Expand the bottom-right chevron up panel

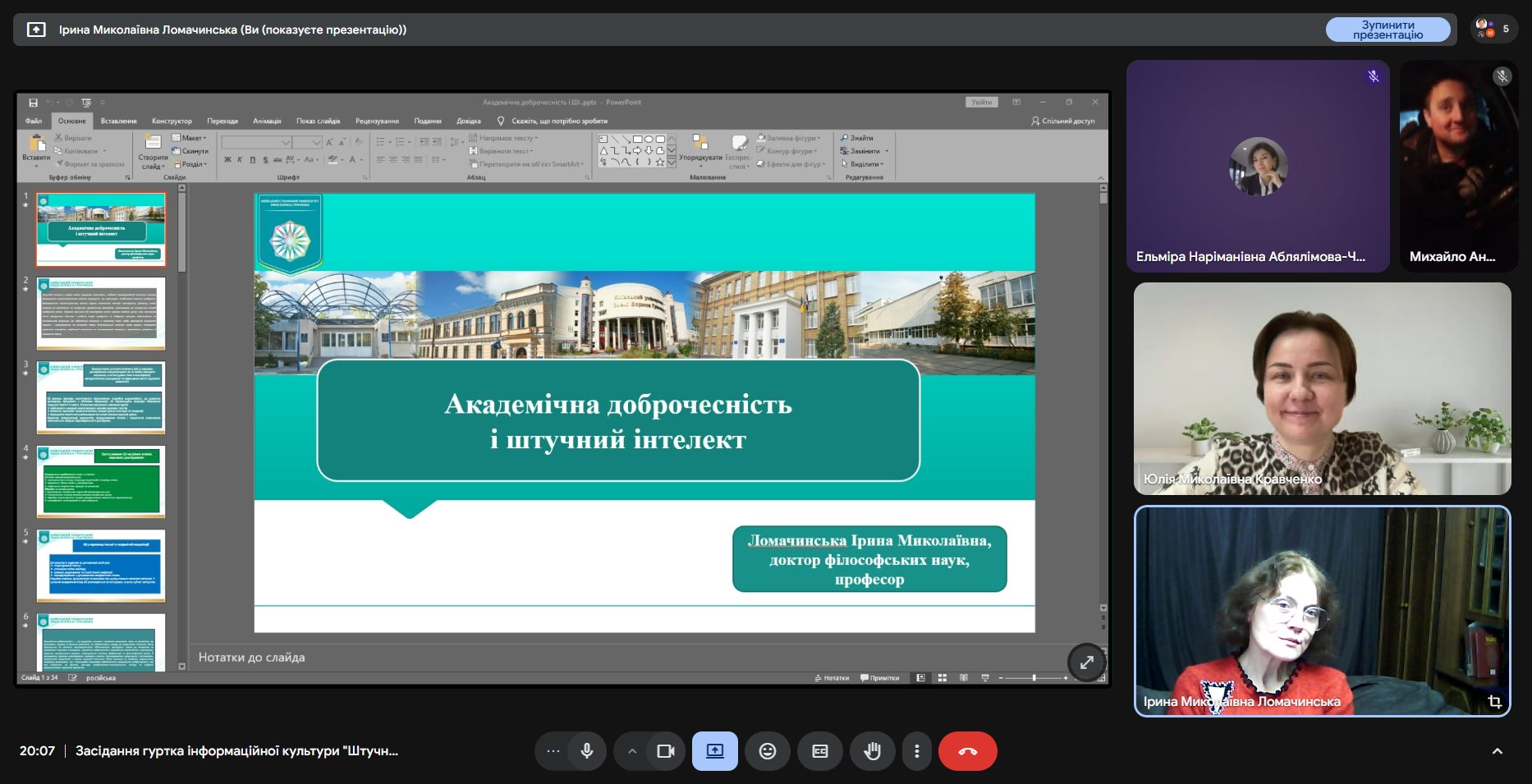pyautogui.click(x=1497, y=751)
